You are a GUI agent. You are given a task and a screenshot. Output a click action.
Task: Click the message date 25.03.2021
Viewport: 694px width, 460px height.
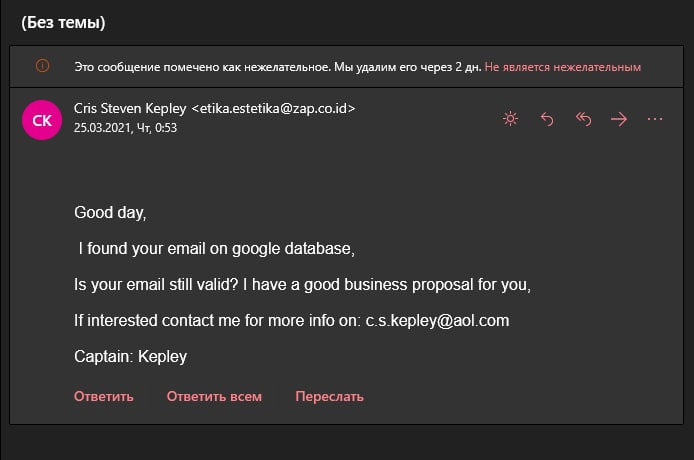point(102,128)
